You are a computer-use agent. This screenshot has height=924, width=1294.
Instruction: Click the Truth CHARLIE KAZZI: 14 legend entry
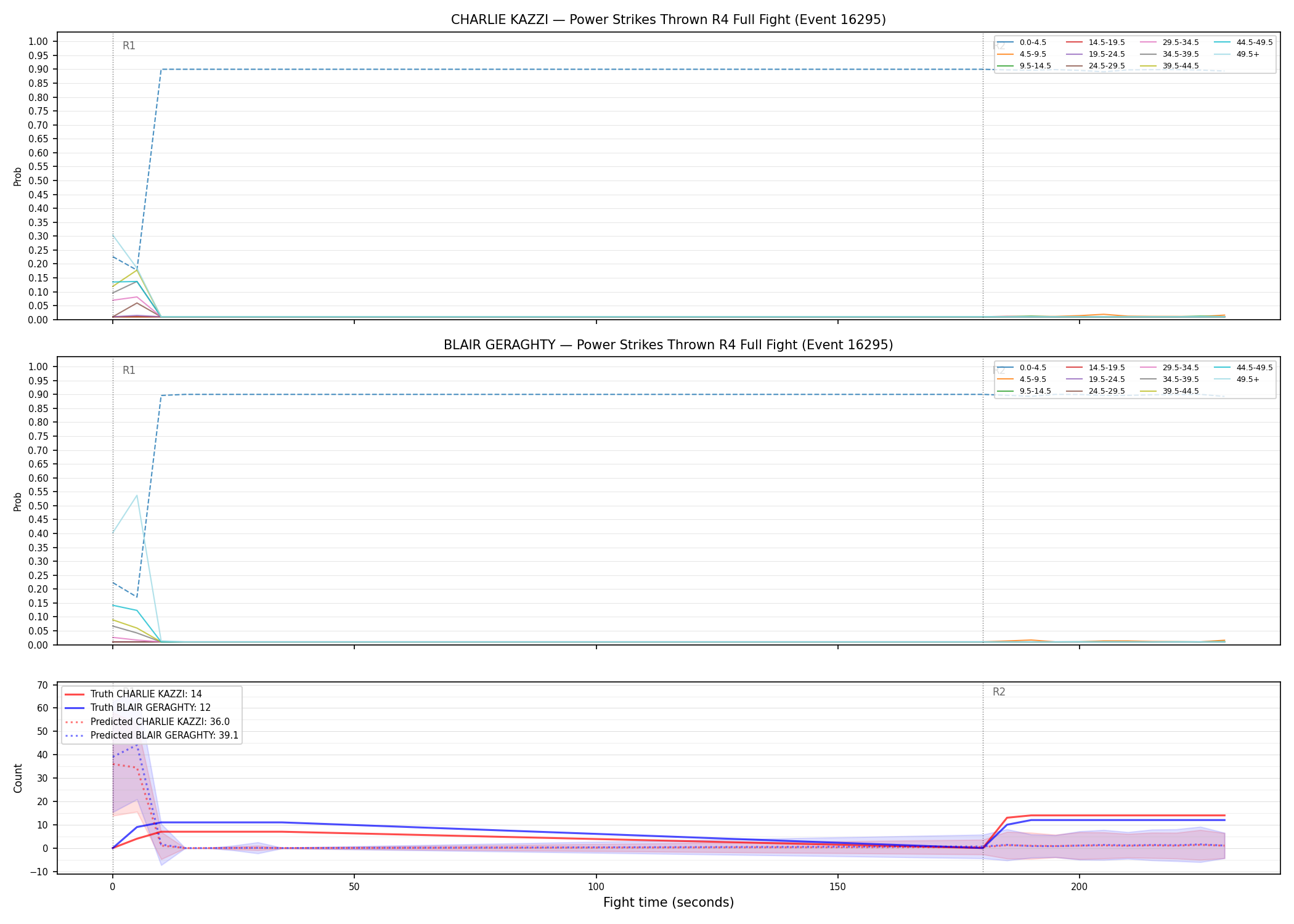[133, 694]
